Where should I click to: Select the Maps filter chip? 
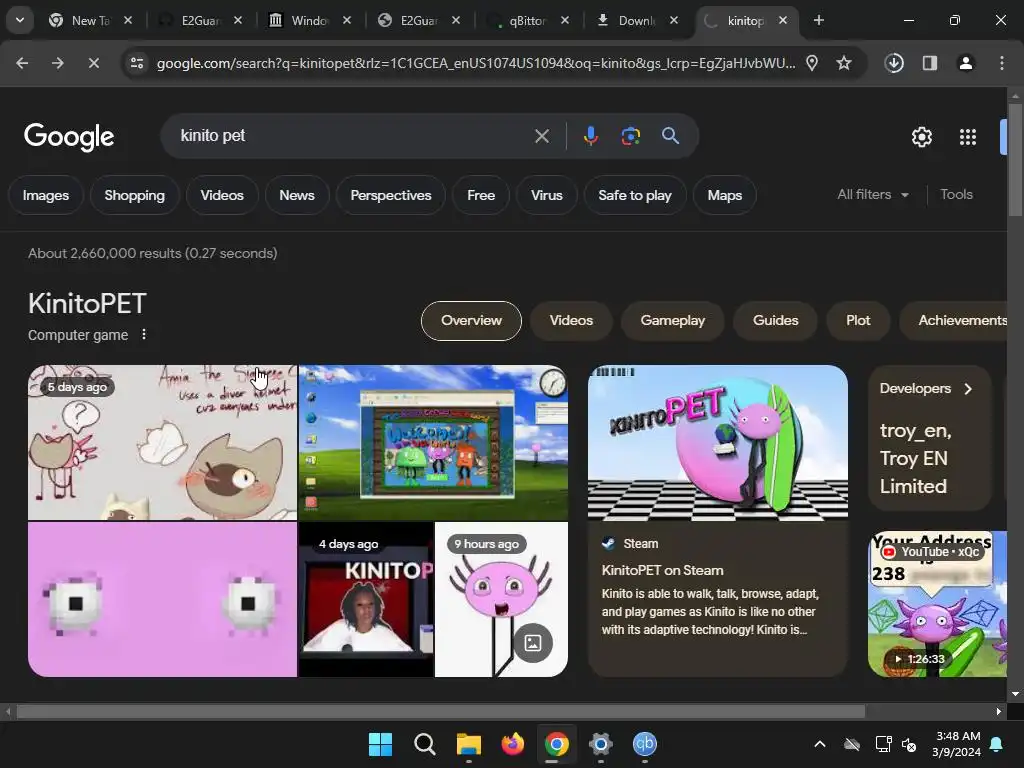[725, 195]
